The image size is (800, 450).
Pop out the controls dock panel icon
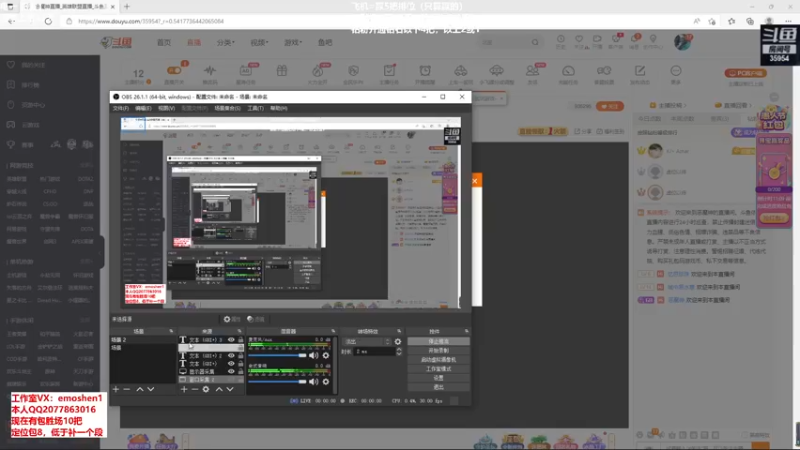466,331
